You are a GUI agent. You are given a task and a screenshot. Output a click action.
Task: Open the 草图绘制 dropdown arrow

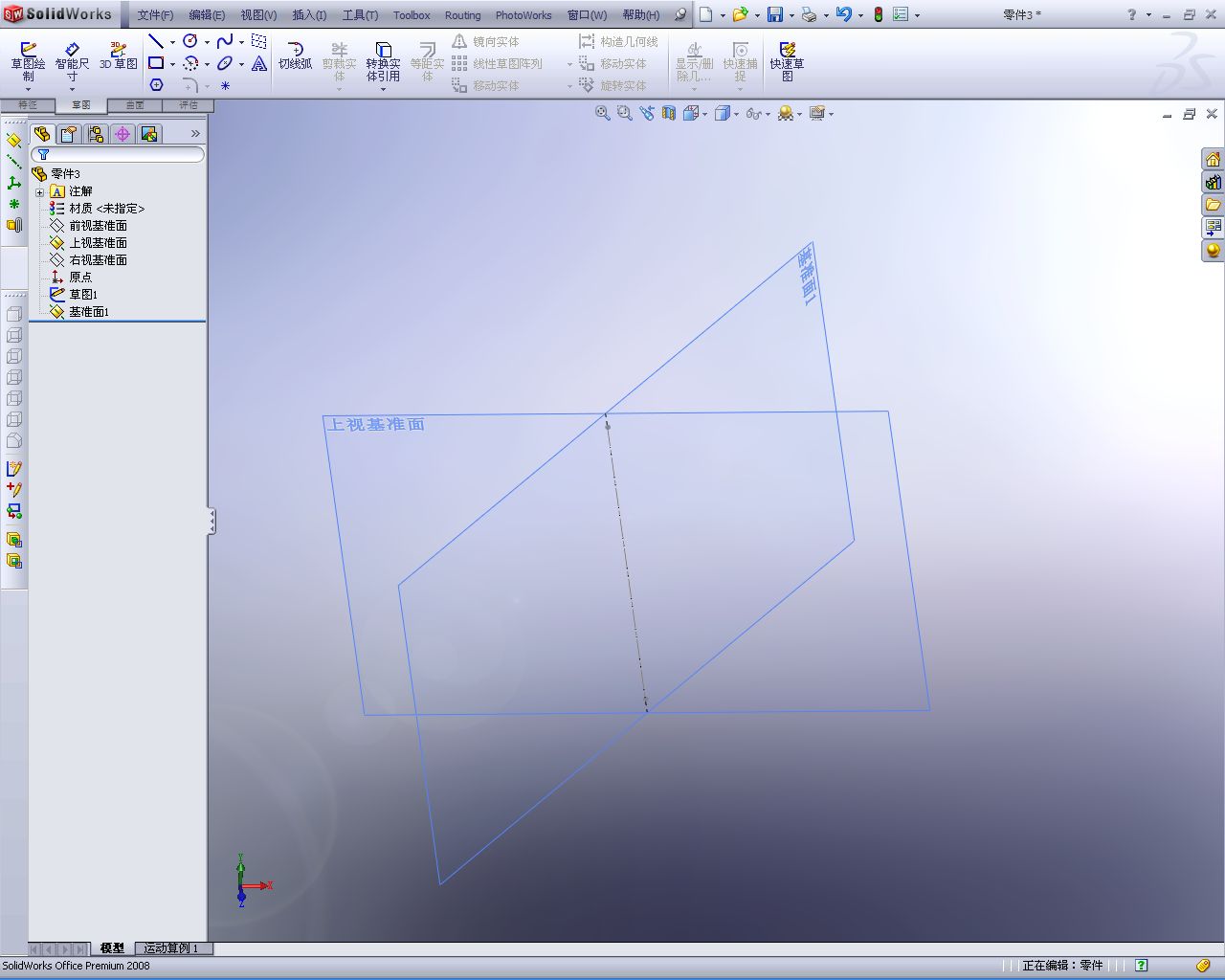tap(29, 90)
